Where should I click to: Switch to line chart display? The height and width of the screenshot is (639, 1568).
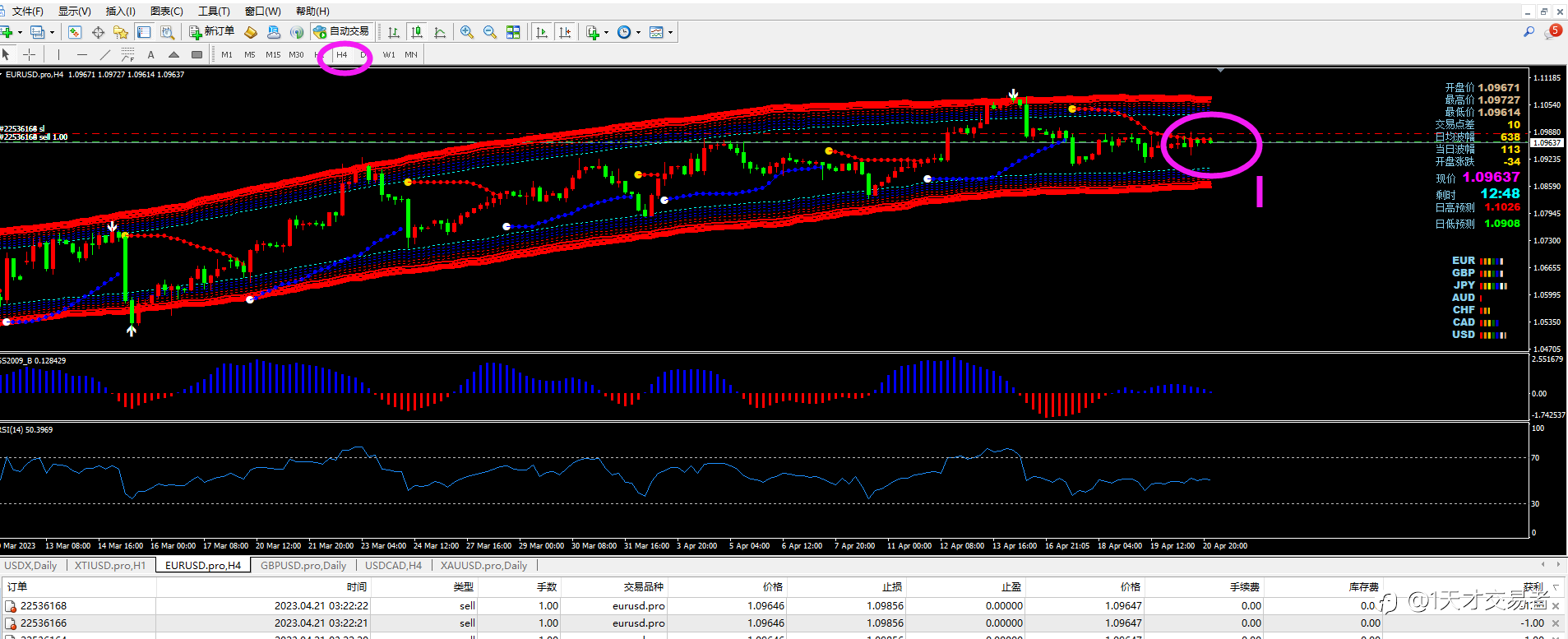440,32
